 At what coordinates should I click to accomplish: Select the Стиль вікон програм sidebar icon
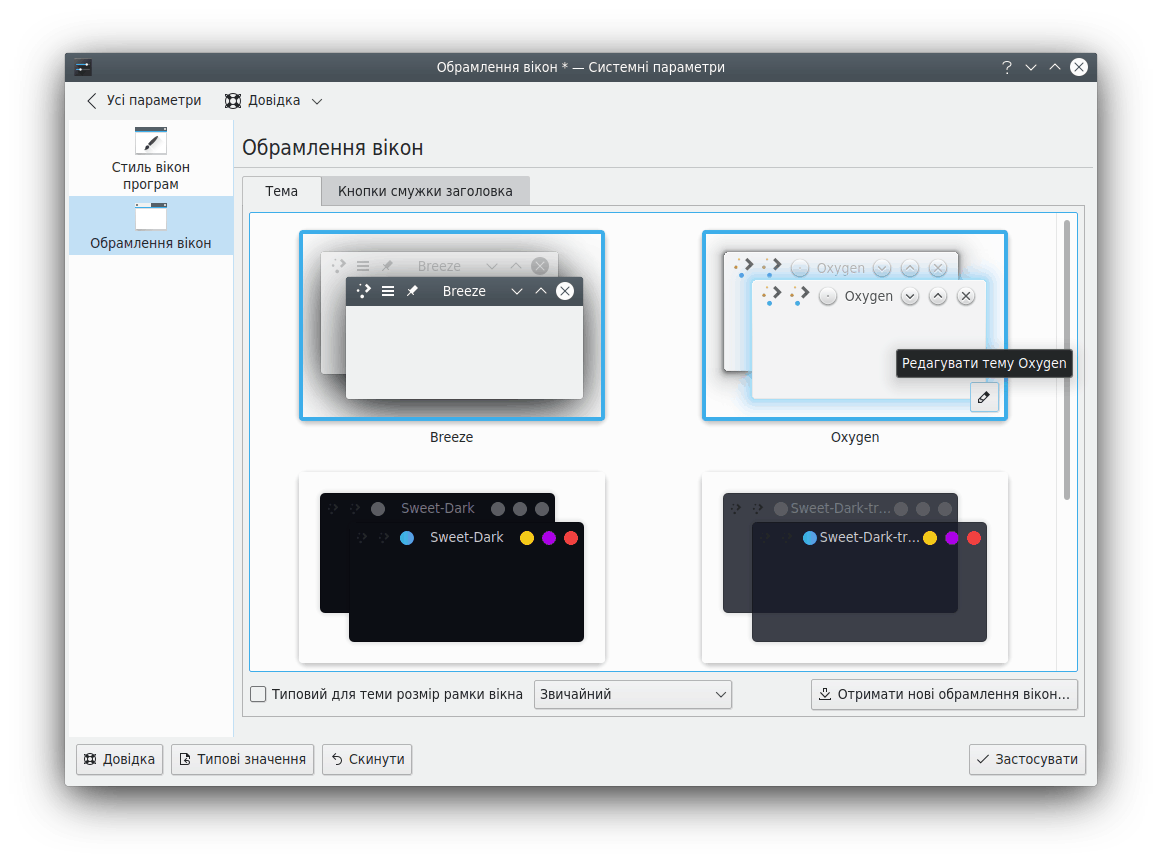[x=151, y=141]
